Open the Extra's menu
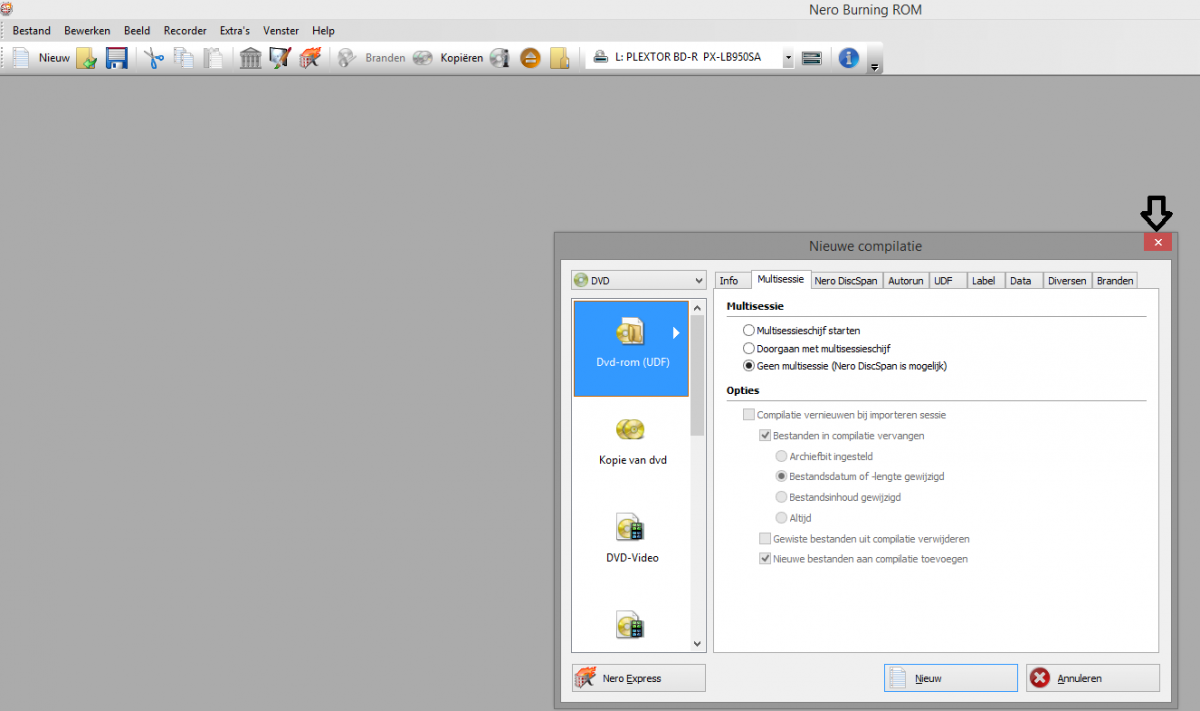Image resolution: width=1200 pixels, height=711 pixels. 235,31
